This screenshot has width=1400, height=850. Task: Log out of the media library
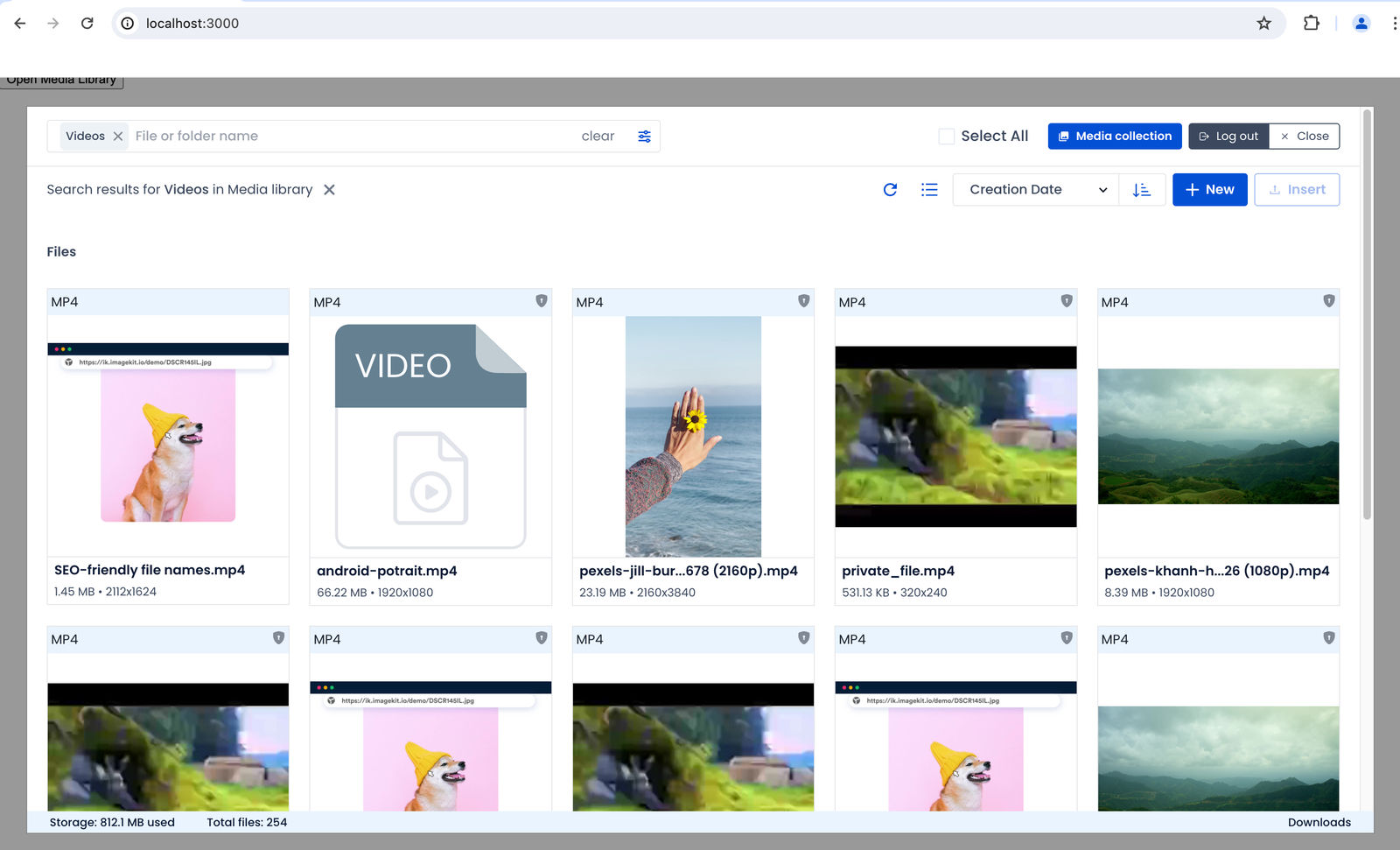coord(1228,137)
